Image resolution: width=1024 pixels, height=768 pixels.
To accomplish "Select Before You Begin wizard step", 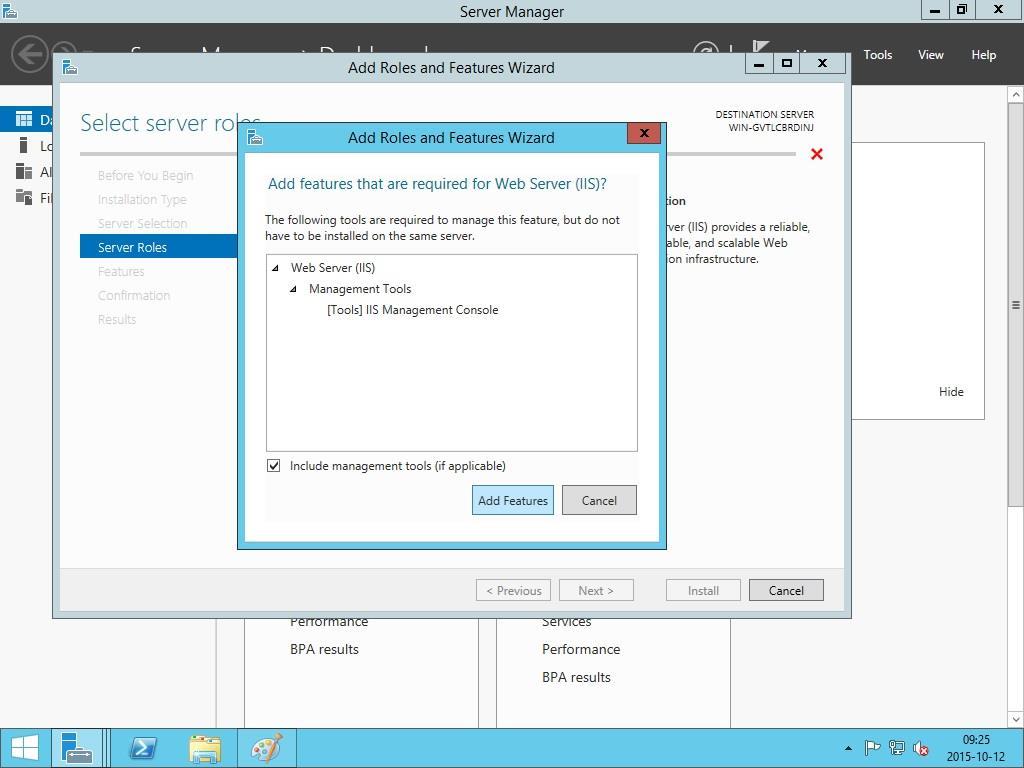I will coord(146,176).
